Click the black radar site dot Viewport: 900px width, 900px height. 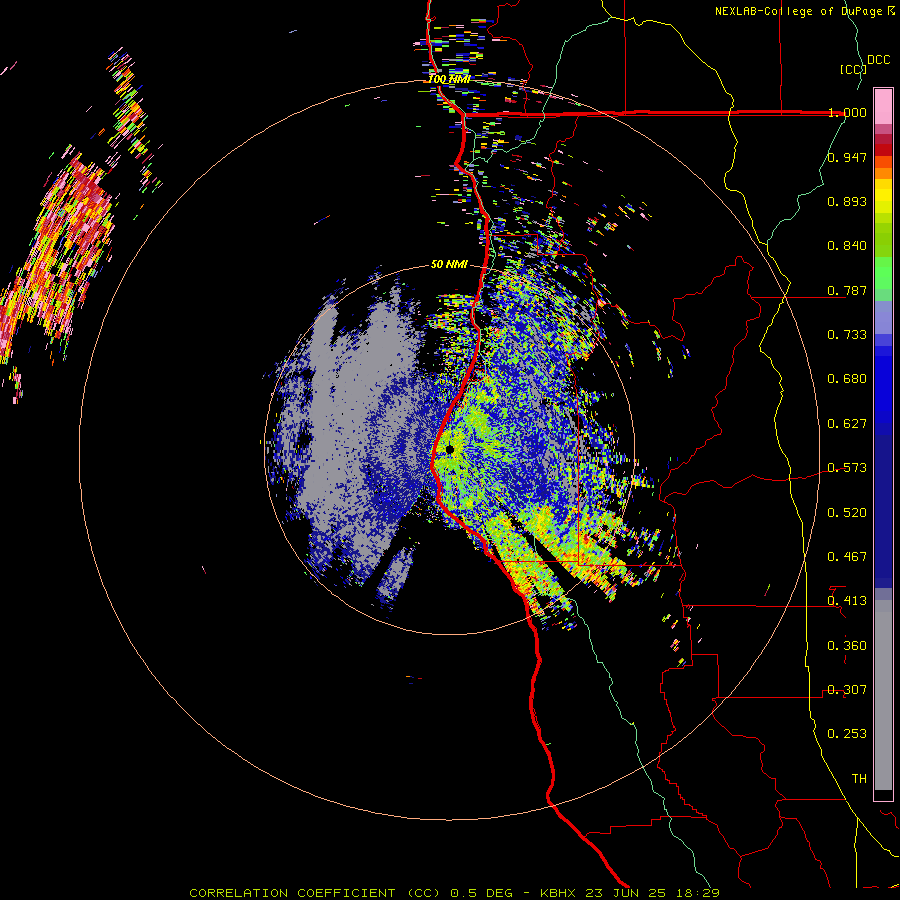(x=449, y=449)
